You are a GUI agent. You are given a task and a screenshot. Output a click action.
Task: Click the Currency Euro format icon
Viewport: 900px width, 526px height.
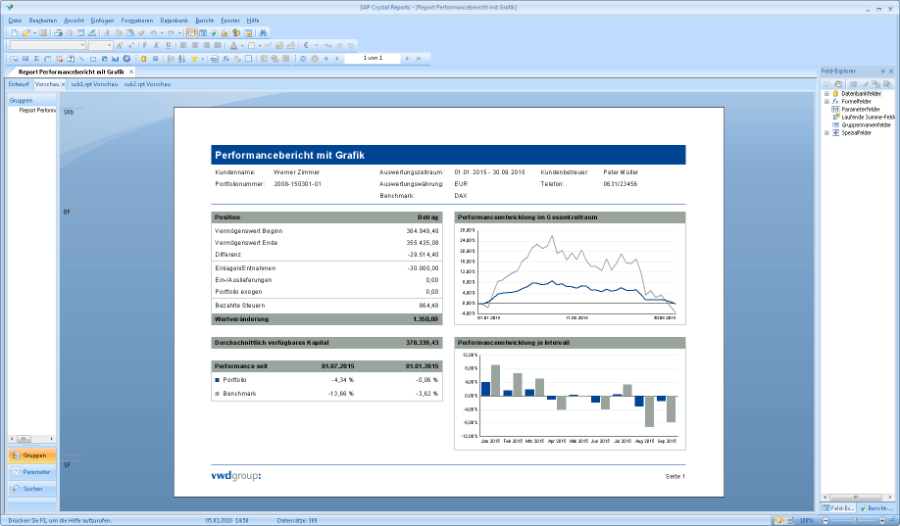[305, 45]
